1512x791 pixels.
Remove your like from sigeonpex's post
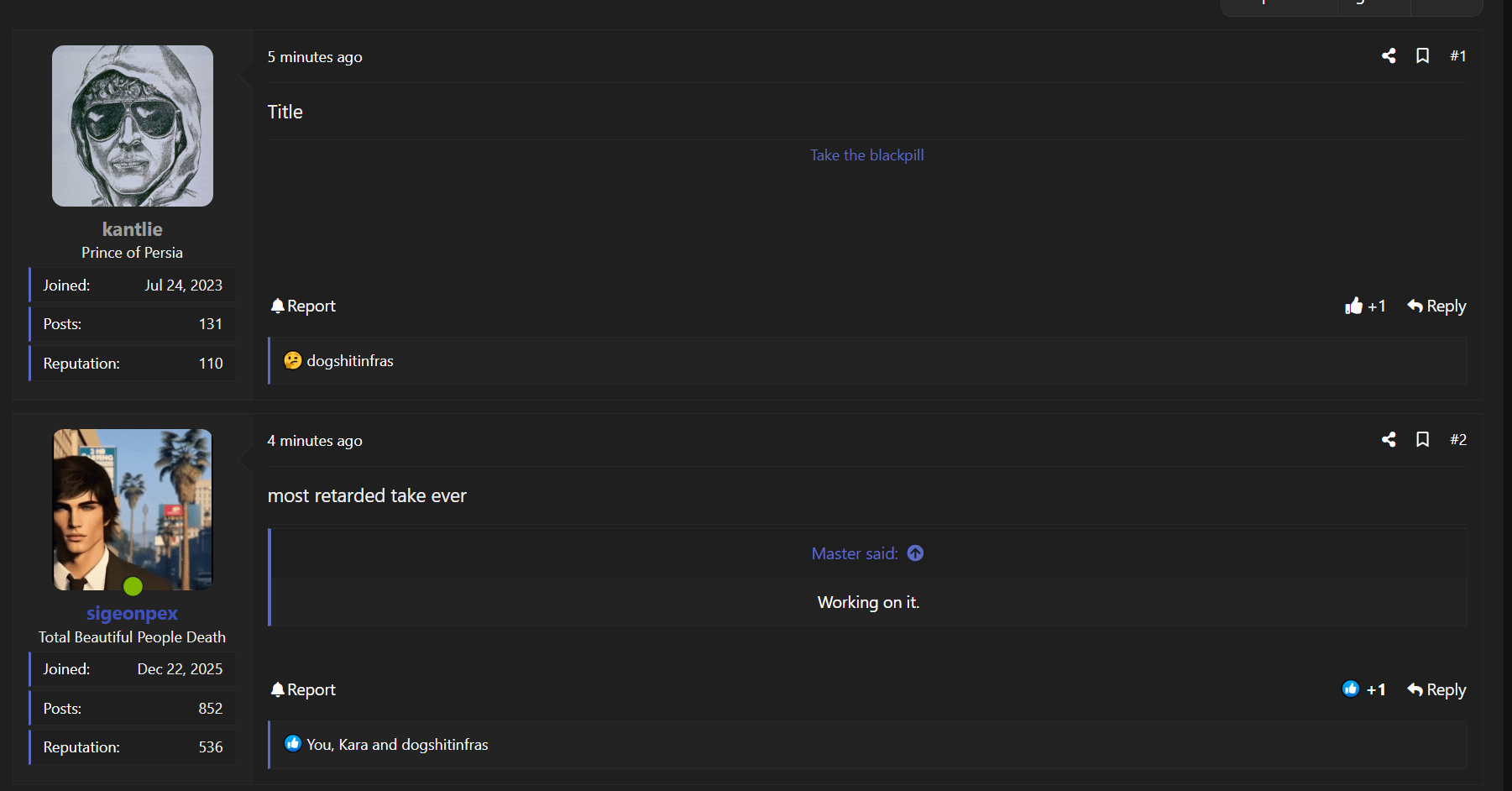(1364, 689)
